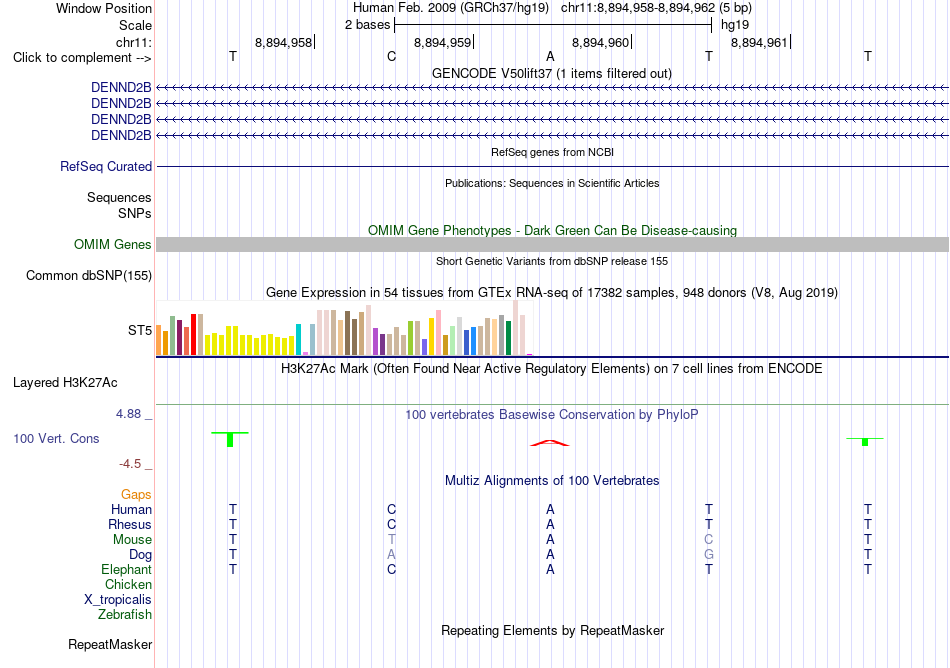Image resolution: width=950 pixels, height=668 pixels.
Task: Click the Layered H3K27Ac track label
Action: point(65,383)
